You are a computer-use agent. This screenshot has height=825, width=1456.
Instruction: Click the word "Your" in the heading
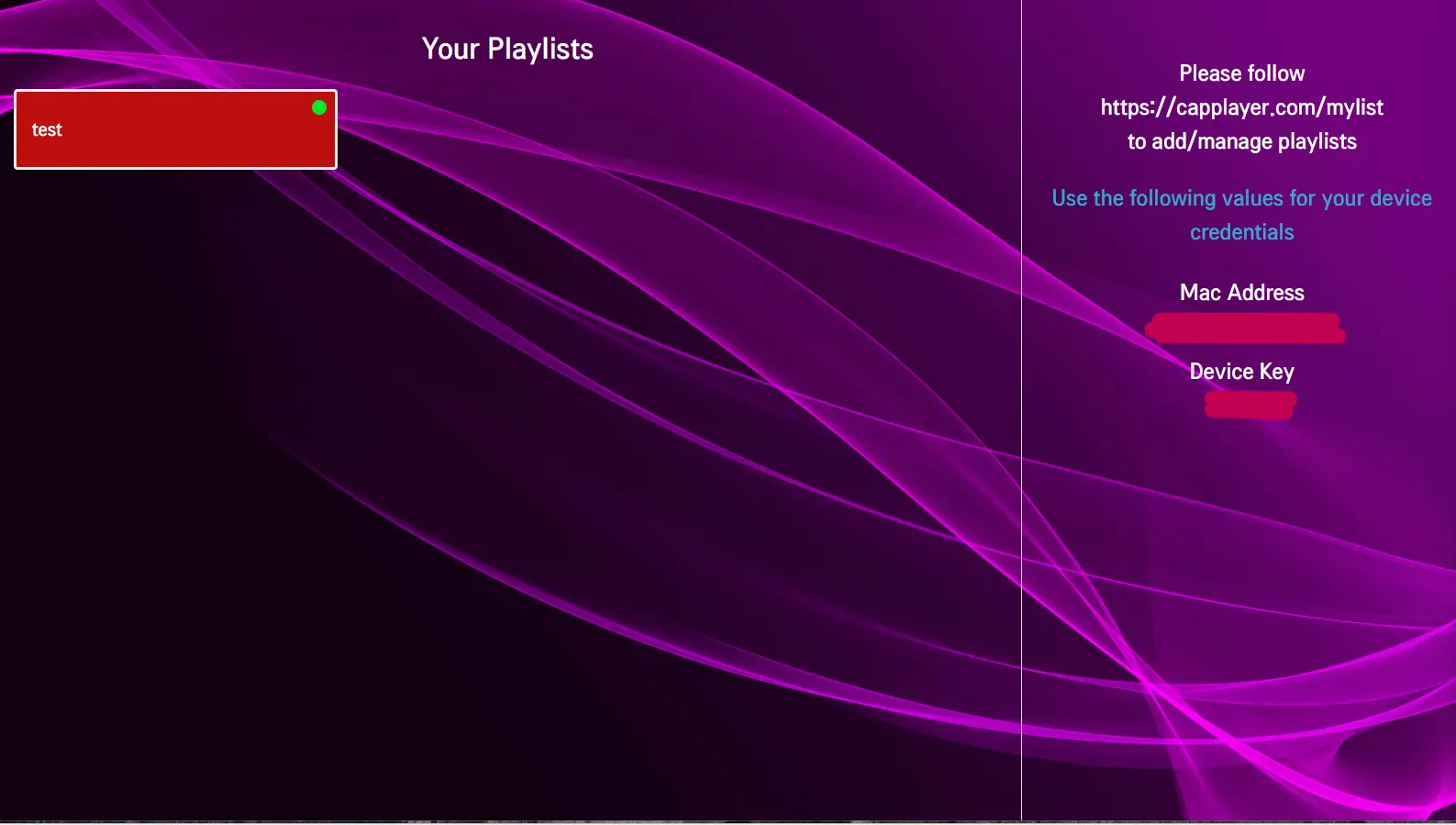[x=450, y=49]
